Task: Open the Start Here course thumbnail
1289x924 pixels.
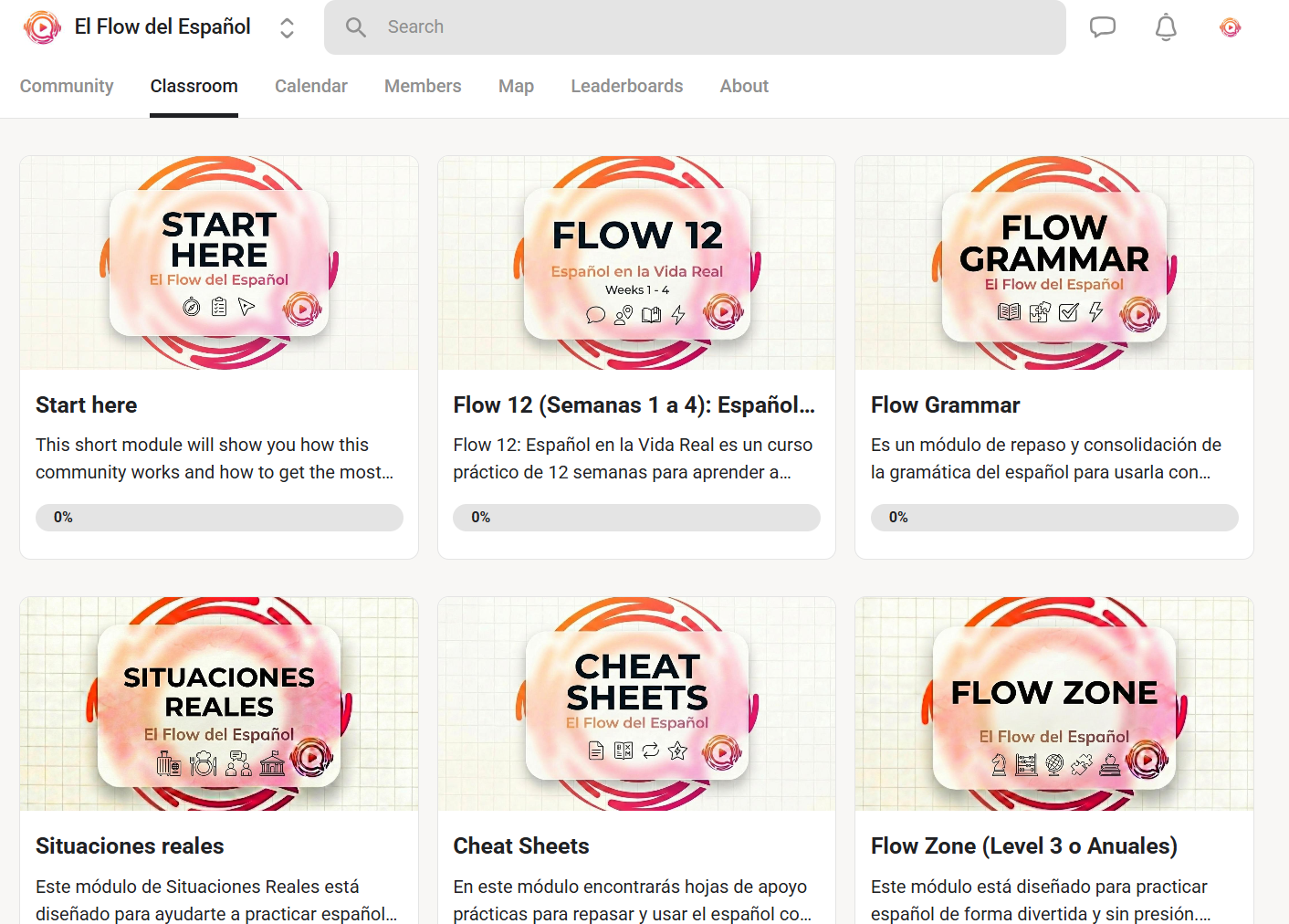Action: pos(219,263)
